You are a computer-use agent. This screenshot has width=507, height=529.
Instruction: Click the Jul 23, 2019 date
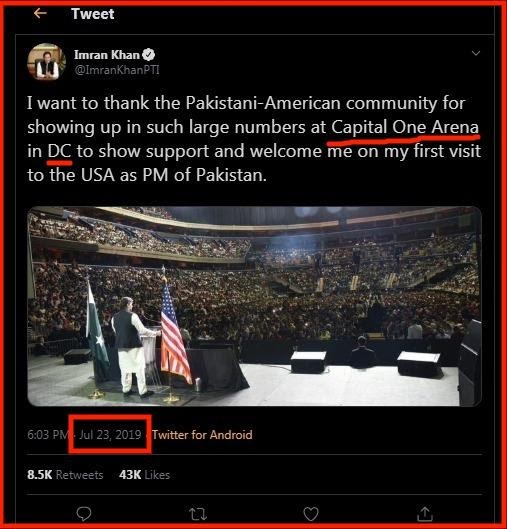click(x=110, y=435)
